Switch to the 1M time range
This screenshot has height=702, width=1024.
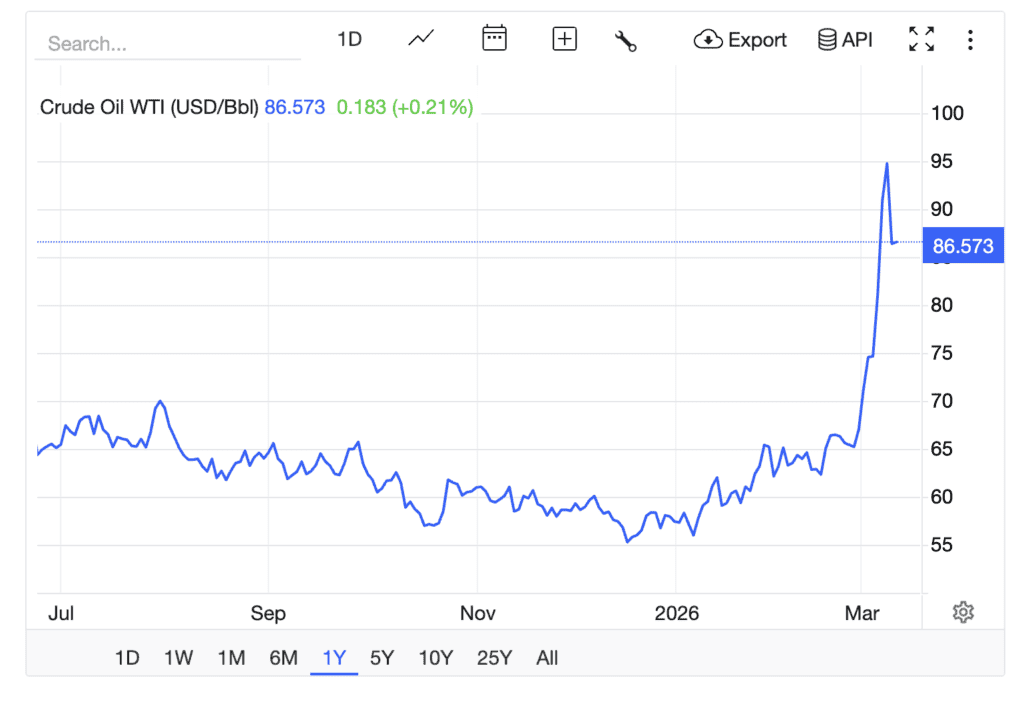pyautogui.click(x=231, y=658)
